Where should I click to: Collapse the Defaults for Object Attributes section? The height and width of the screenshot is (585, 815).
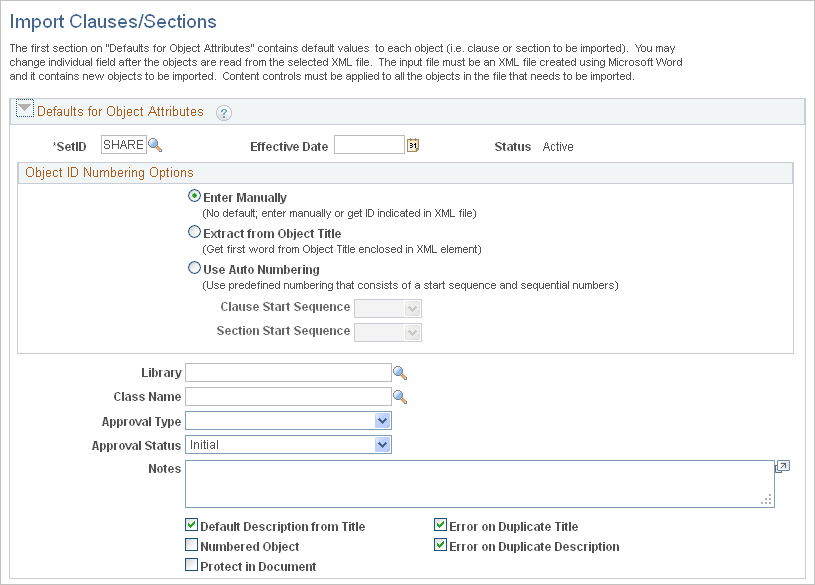23,110
